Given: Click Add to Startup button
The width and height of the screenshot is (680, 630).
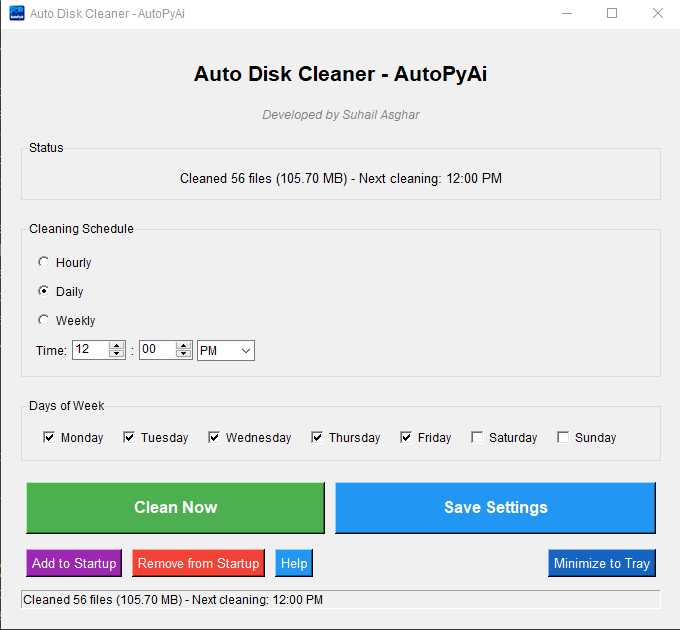Looking at the screenshot, I should point(74,563).
